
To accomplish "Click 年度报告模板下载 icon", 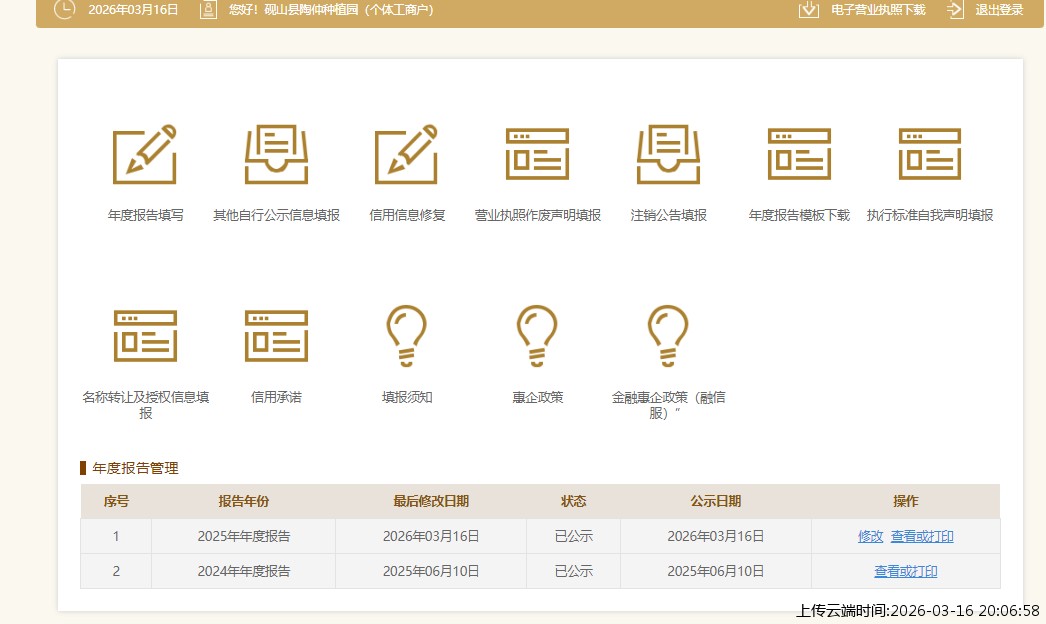I will (x=799, y=155).
